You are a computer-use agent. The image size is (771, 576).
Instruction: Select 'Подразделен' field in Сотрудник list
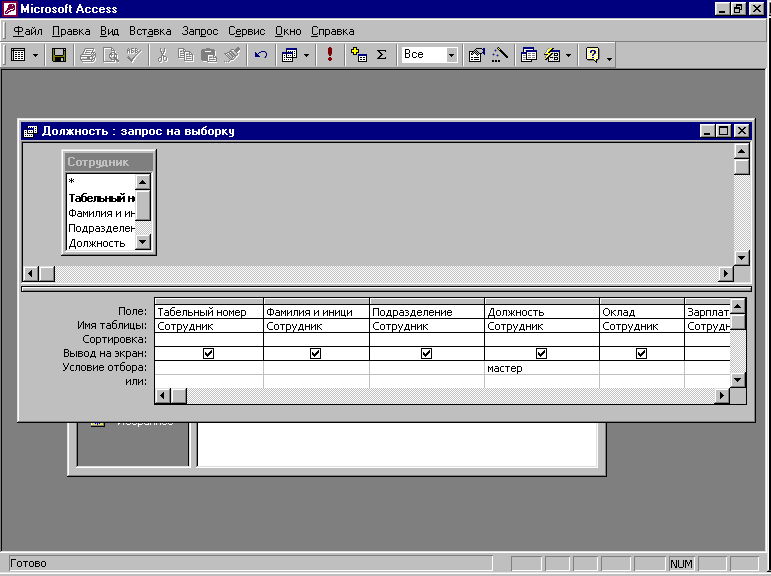click(101, 228)
